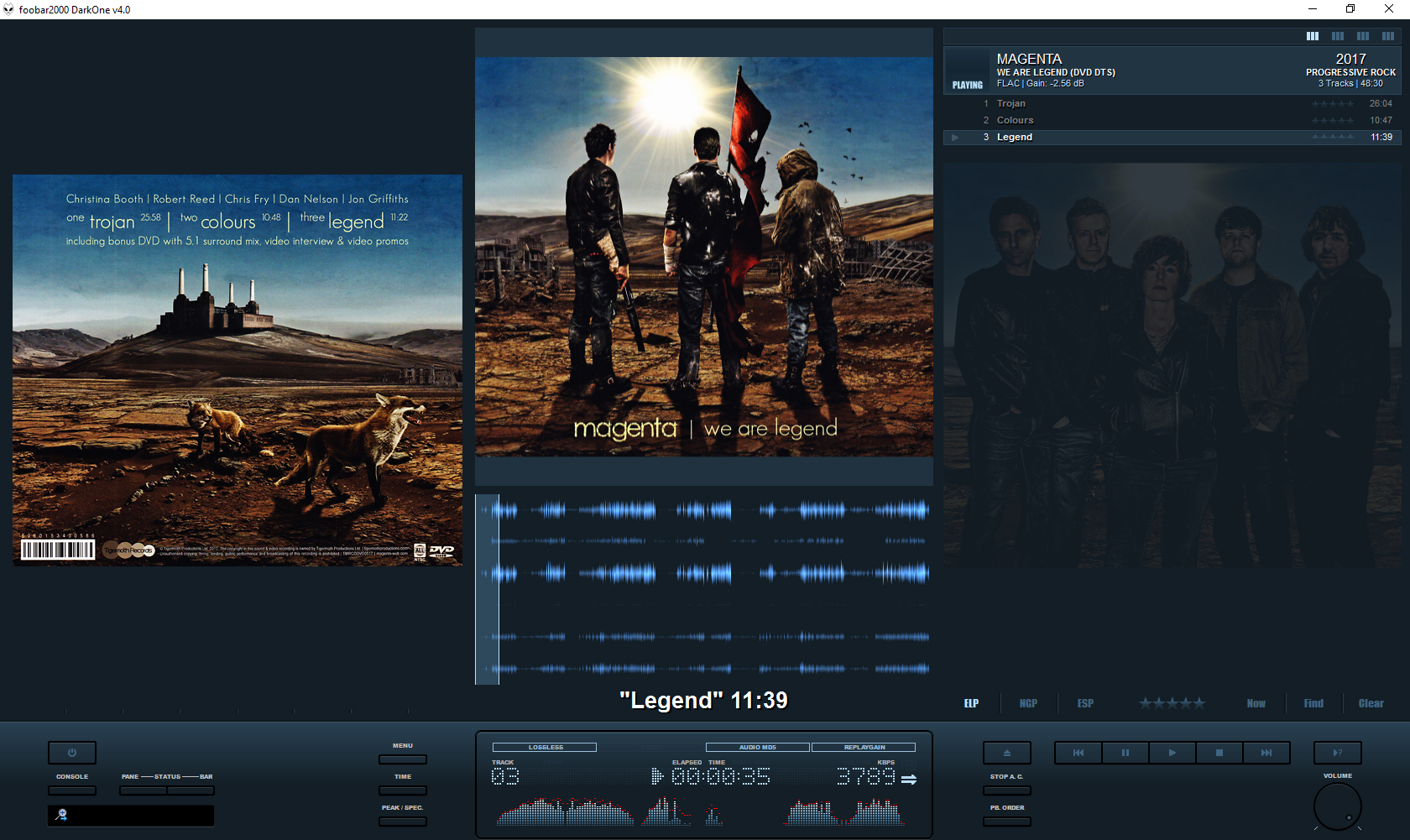The height and width of the screenshot is (840, 1410).
Task: Stop playback
Action: [1219, 753]
